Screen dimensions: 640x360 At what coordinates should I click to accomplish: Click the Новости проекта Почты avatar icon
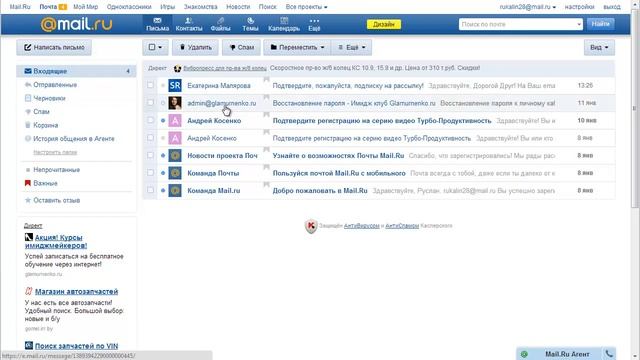tap(175, 156)
